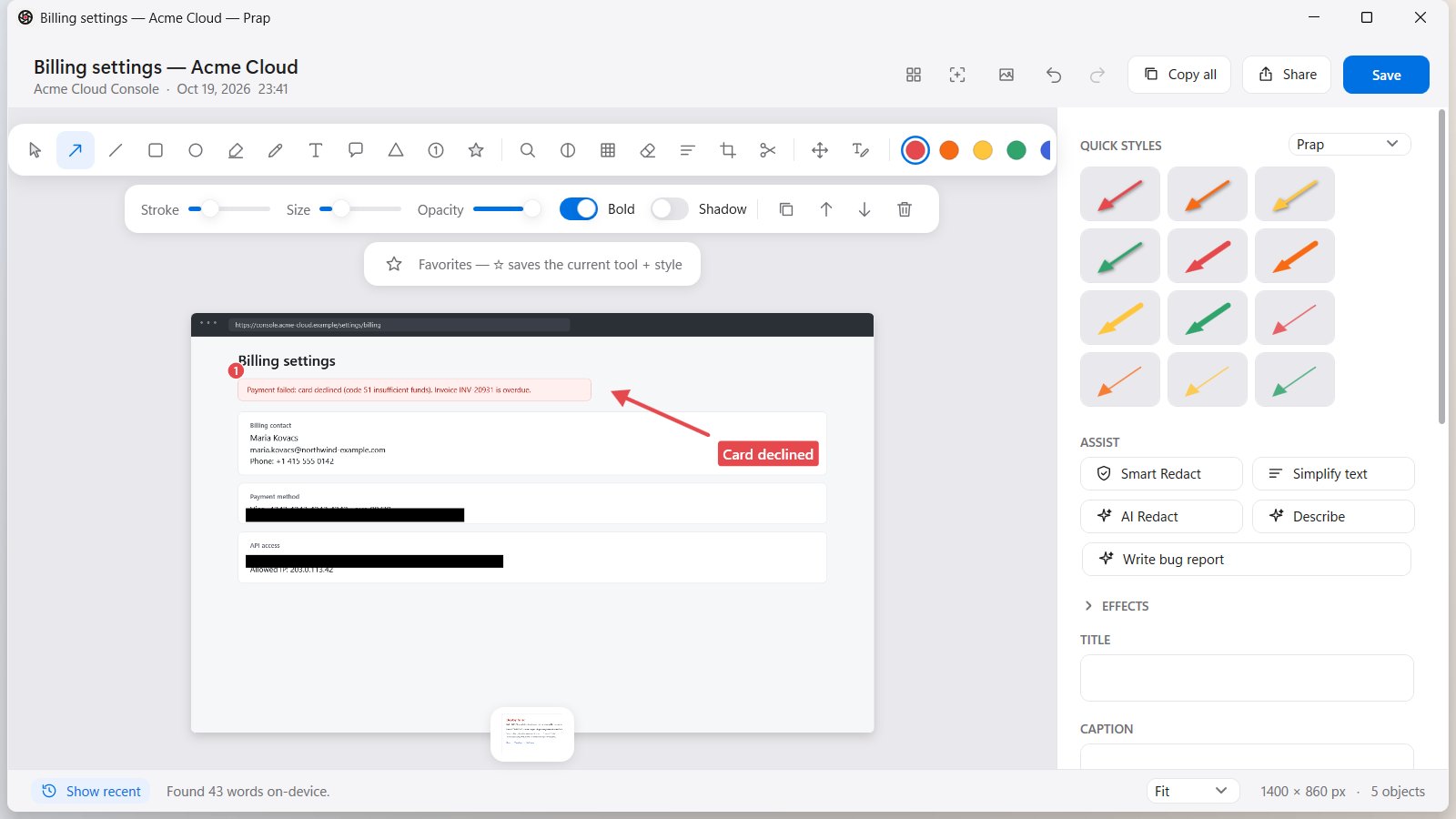Select the speech bubble callout tool
Viewport: 1456px width, 819px height.
[356, 150]
